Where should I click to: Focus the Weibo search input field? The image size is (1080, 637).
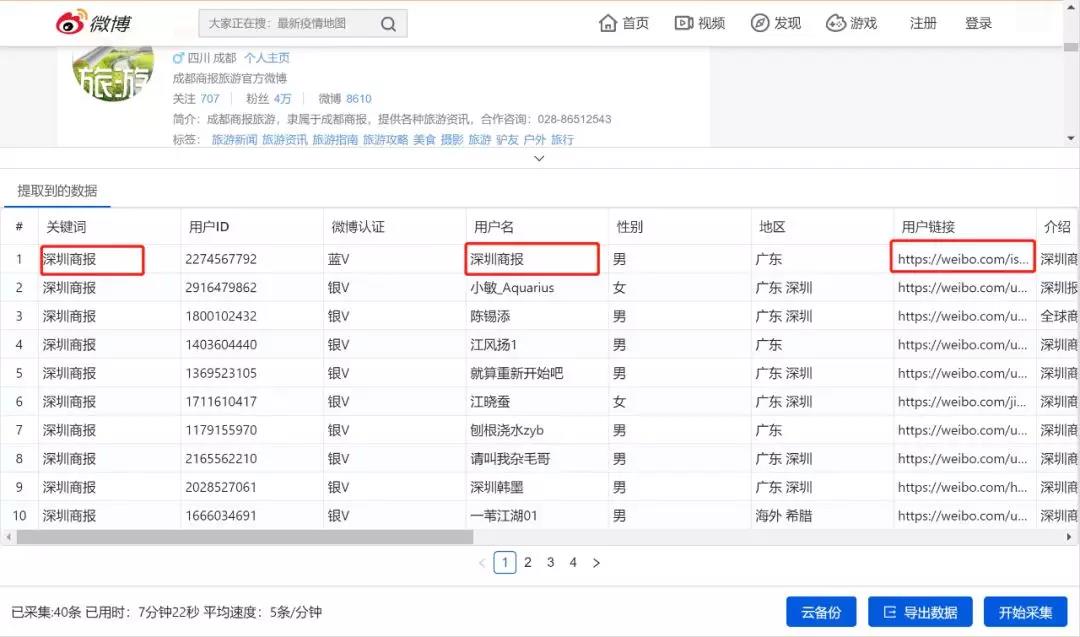tap(293, 23)
